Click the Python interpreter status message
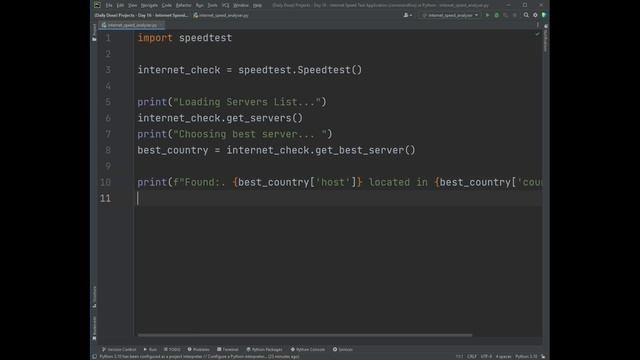 pyautogui.click(x=199, y=356)
